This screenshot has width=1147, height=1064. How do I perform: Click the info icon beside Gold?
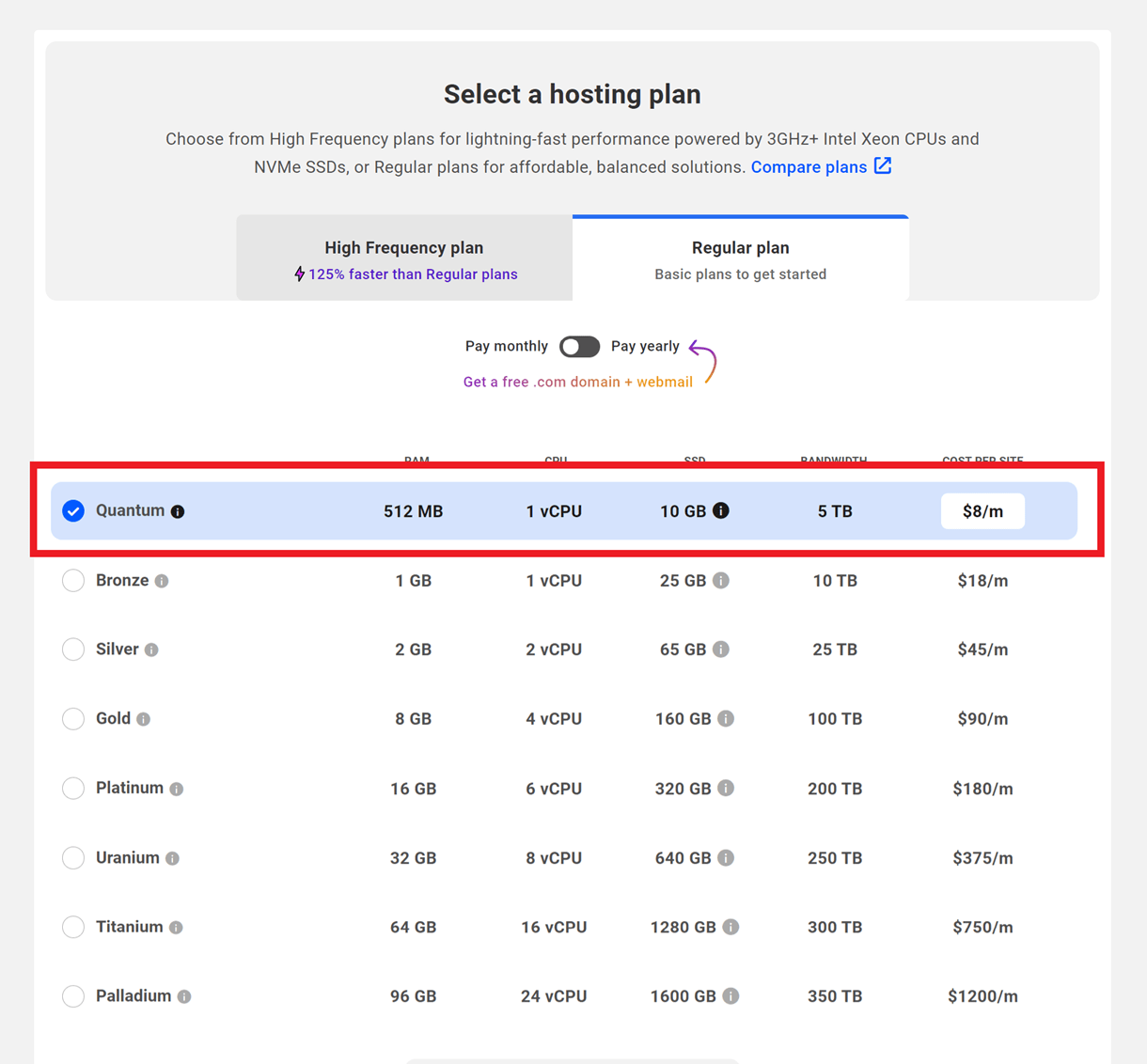tap(143, 719)
